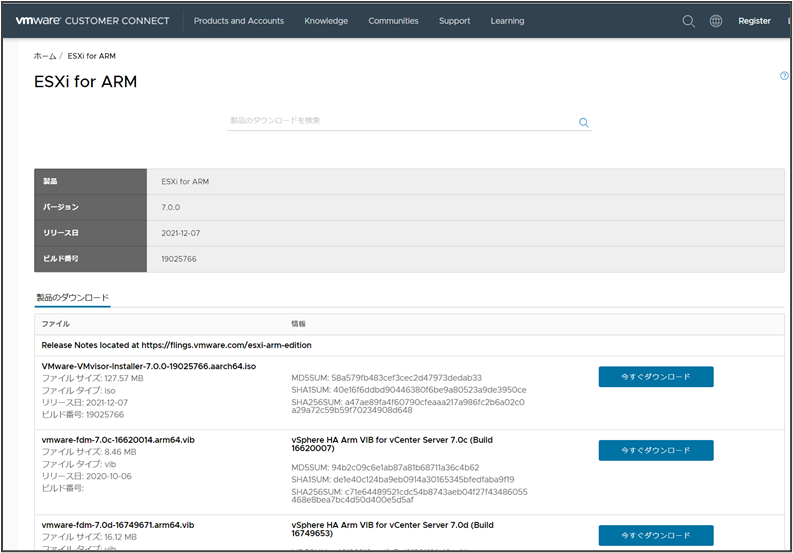This screenshot has height=553, width=793.
Task: Click the ビルド番号 row label
Action: coord(61,259)
